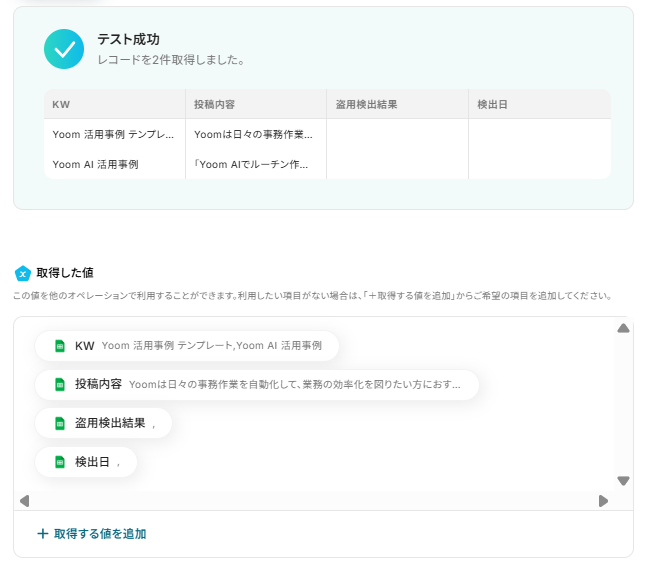Click the plus icon next to 取得する値を追加
Viewport: 658px width, 579px height.
42,534
